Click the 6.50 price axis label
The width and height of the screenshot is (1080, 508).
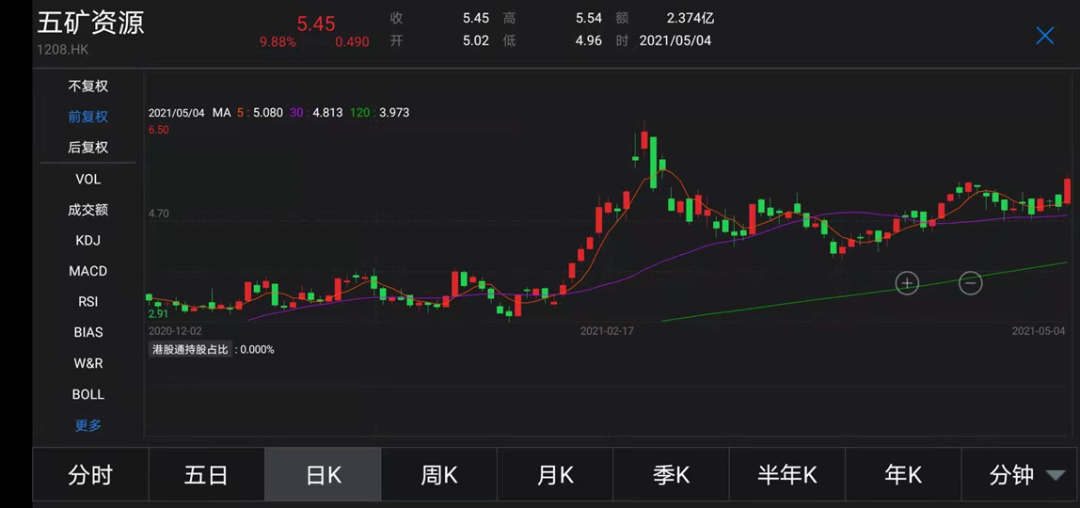tap(158, 129)
